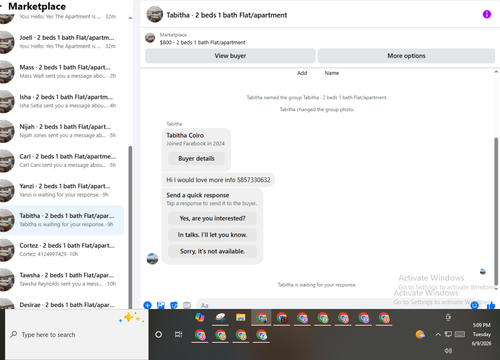The width and height of the screenshot is (500, 360).
Task: Open the touch keyboard tray icon
Action: tap(460, 334)
